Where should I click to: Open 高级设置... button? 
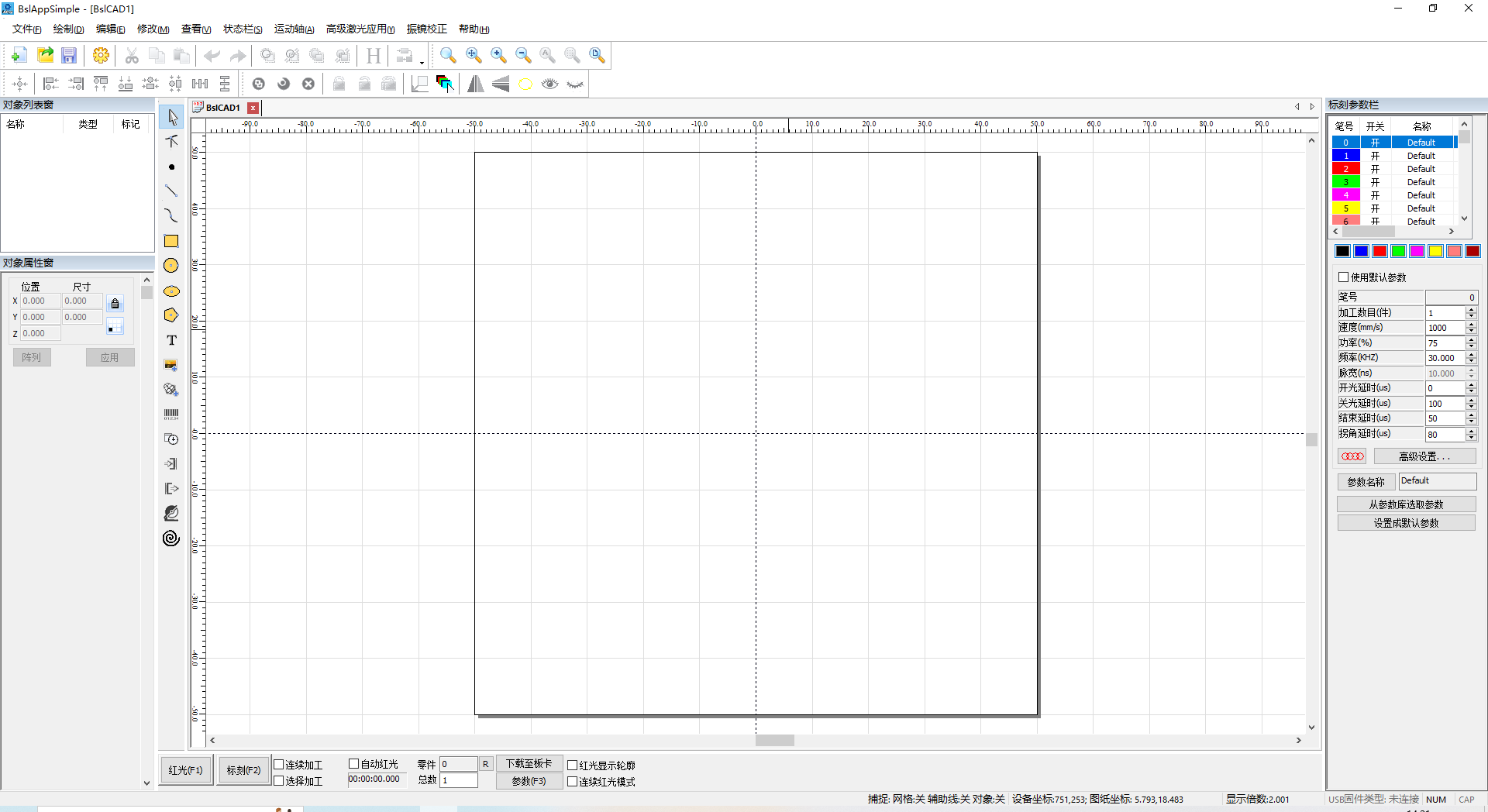pyautogui.click(x=1424, y=456)
